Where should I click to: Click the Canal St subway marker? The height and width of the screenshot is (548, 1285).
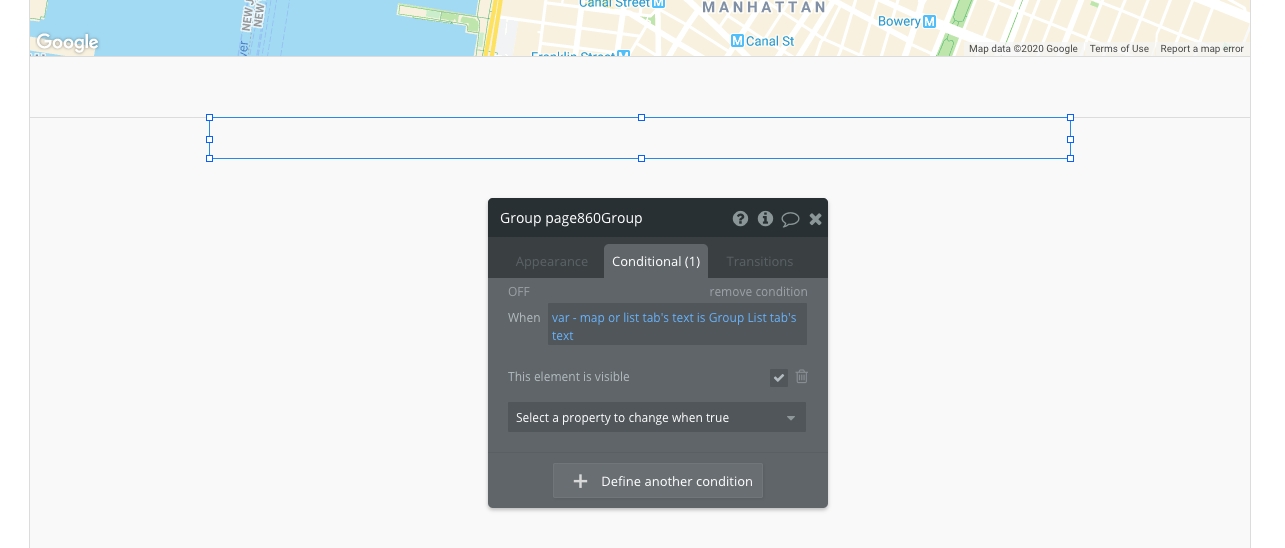[x=738, y=41]
